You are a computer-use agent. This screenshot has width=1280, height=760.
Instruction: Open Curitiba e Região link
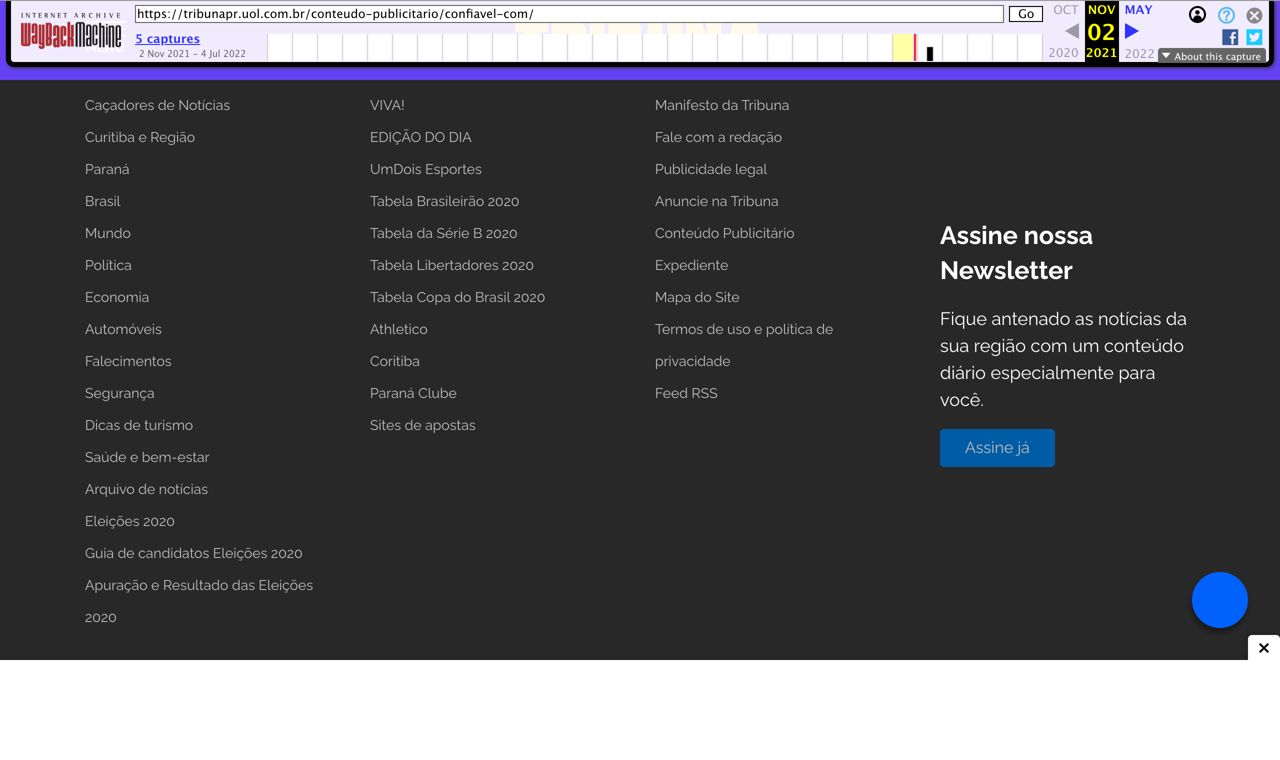[140, 137]
